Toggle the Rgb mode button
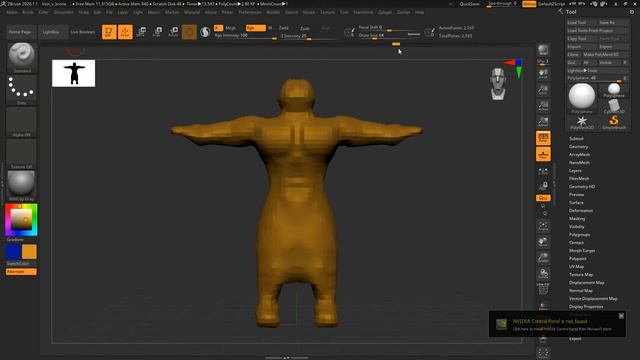Viewport: 640px width, 360px height. 256,28
